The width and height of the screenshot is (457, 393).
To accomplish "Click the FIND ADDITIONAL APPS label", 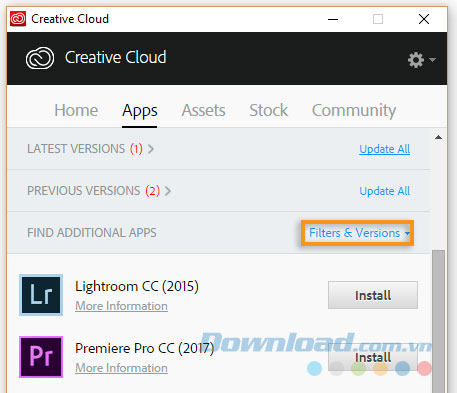I will 92,233.
